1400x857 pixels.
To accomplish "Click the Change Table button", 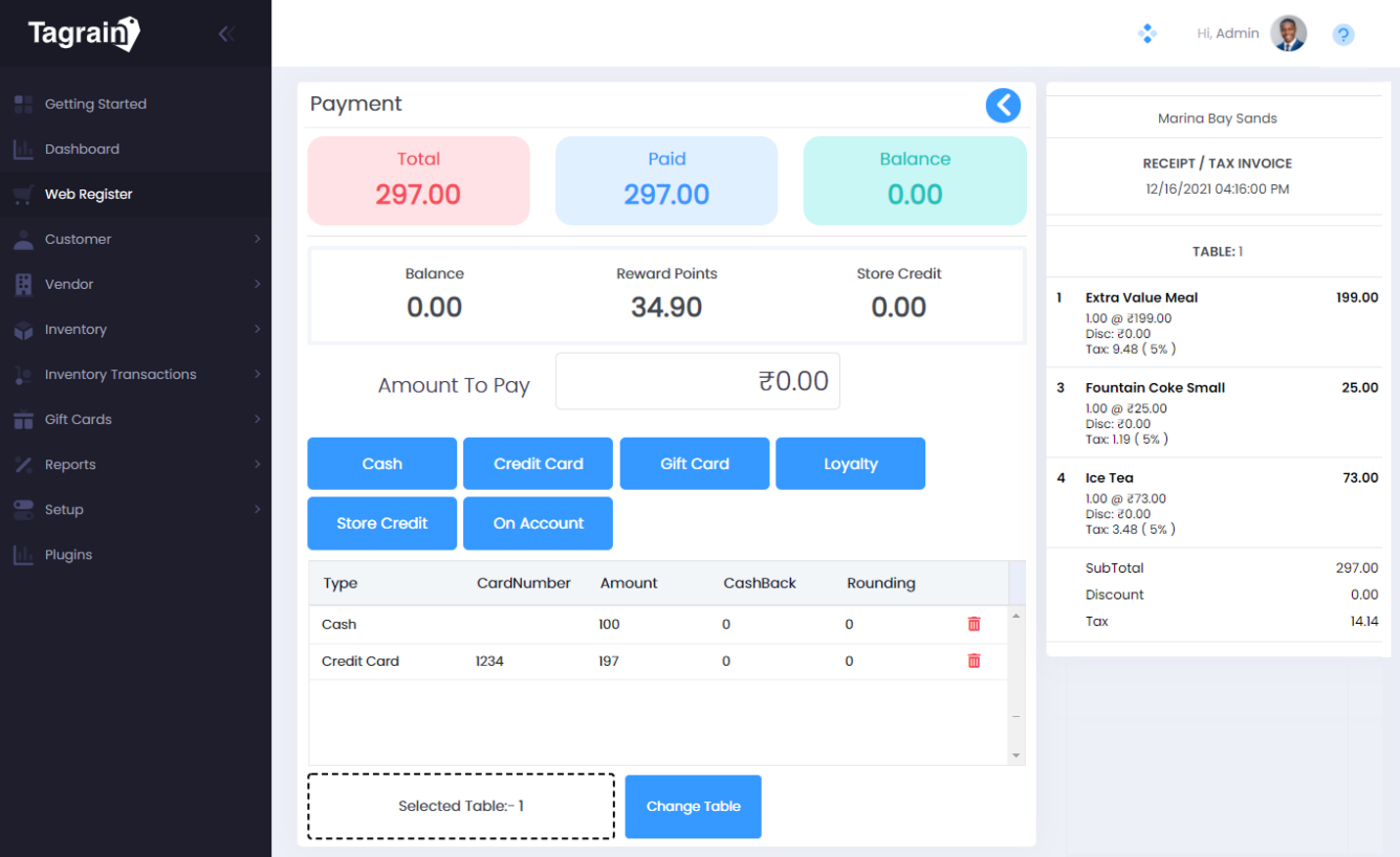I will click(x=692, y=806).
